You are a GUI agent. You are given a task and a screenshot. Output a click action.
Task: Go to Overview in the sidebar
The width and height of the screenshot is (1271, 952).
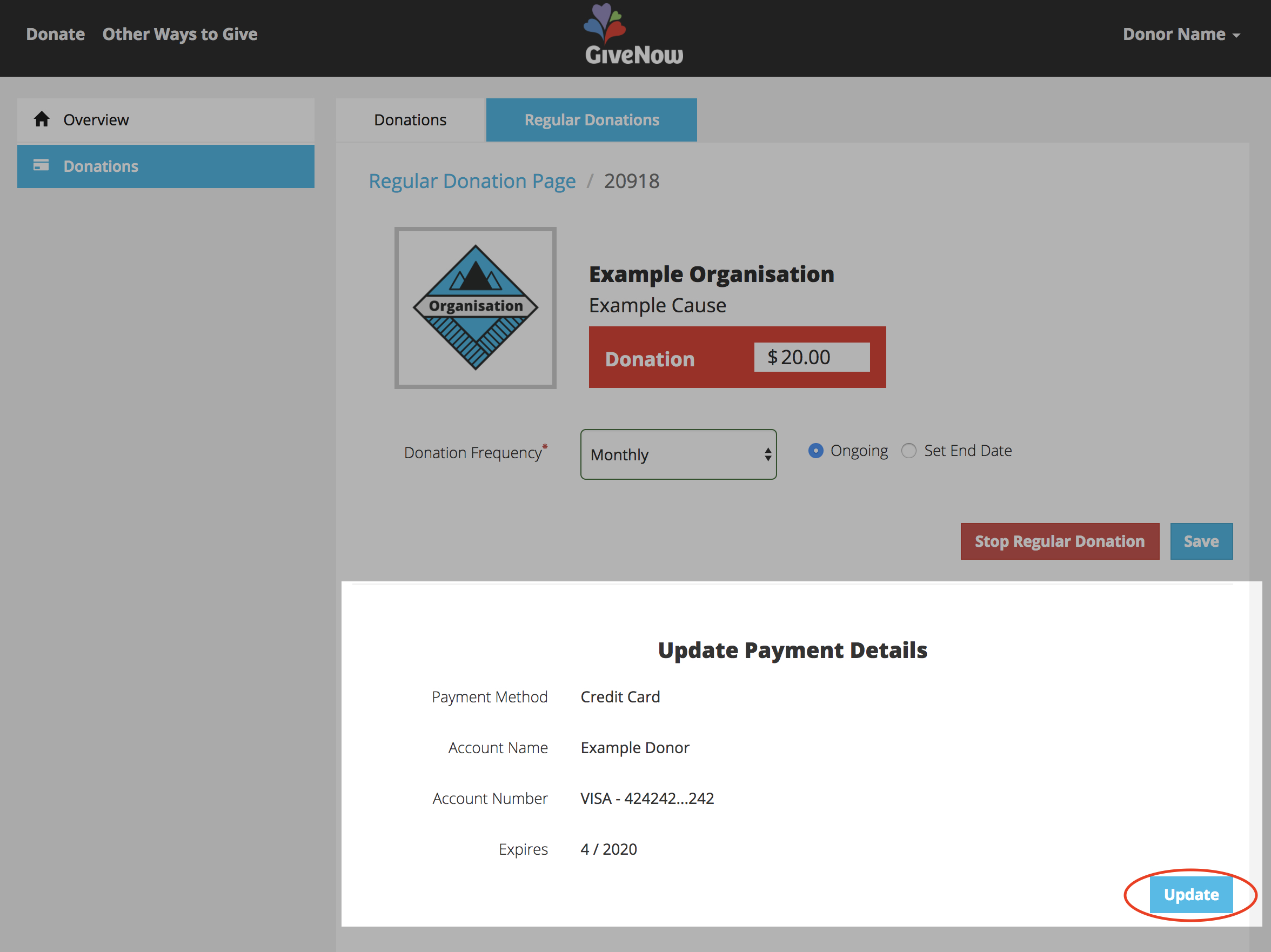pyautogui.click(x=165, y=119)
